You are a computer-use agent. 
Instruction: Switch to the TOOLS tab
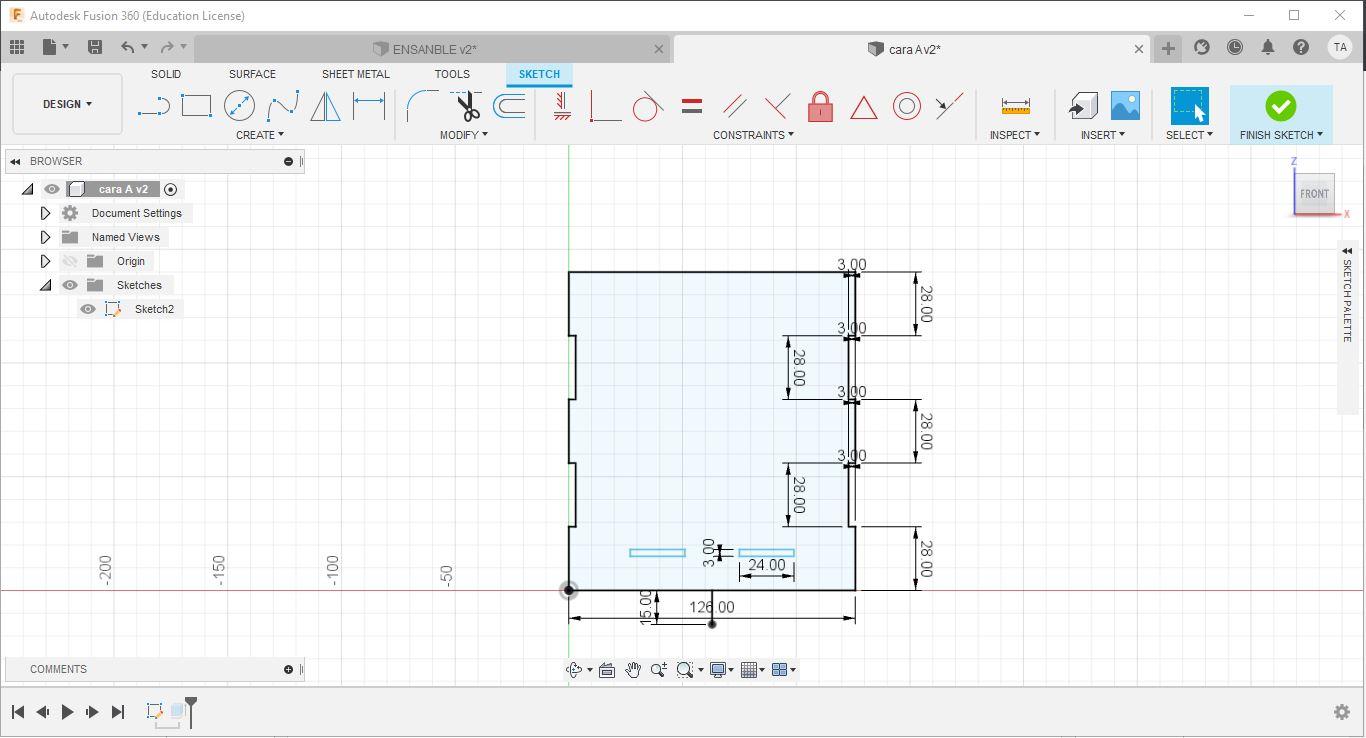pyautogui.click(x=452, y=74)
